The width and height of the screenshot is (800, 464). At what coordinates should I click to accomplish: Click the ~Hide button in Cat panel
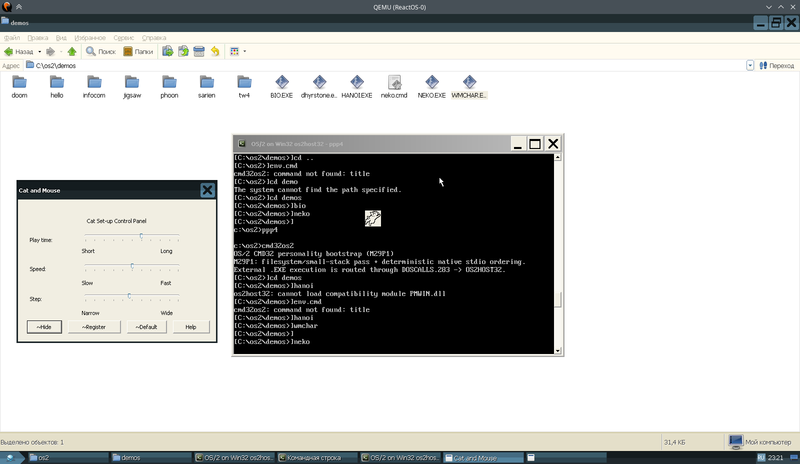tap(44, 327)
